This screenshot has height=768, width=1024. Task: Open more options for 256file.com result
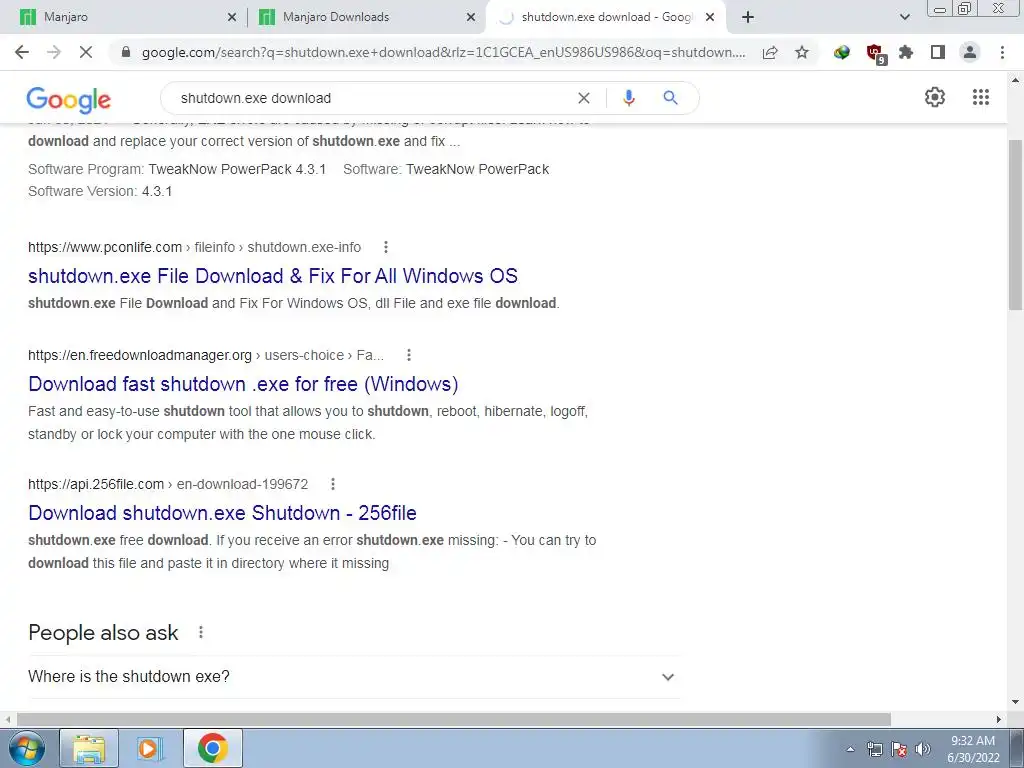[333, 484]
